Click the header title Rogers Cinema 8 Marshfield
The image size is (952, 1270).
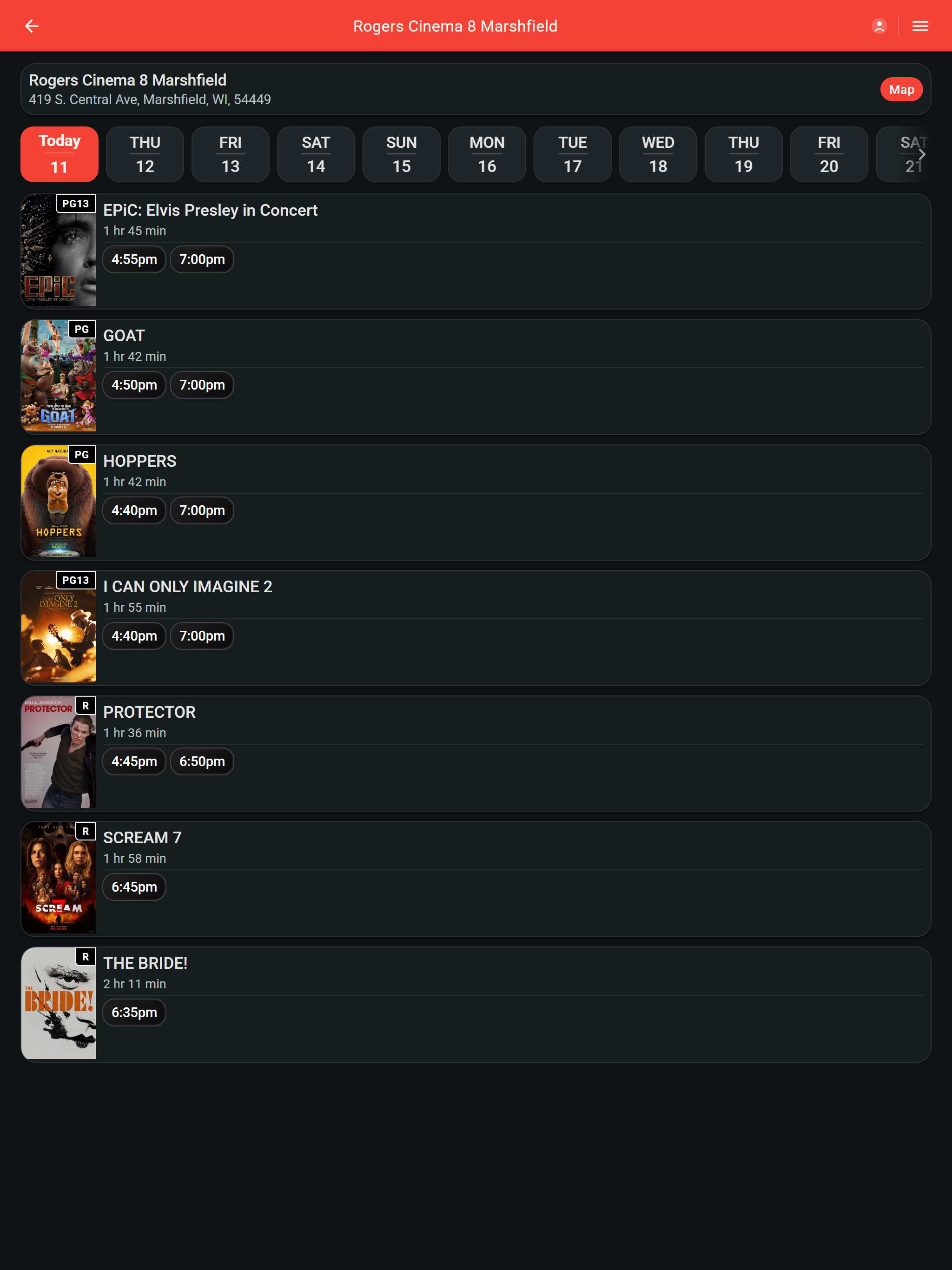[x=456, y=26]
